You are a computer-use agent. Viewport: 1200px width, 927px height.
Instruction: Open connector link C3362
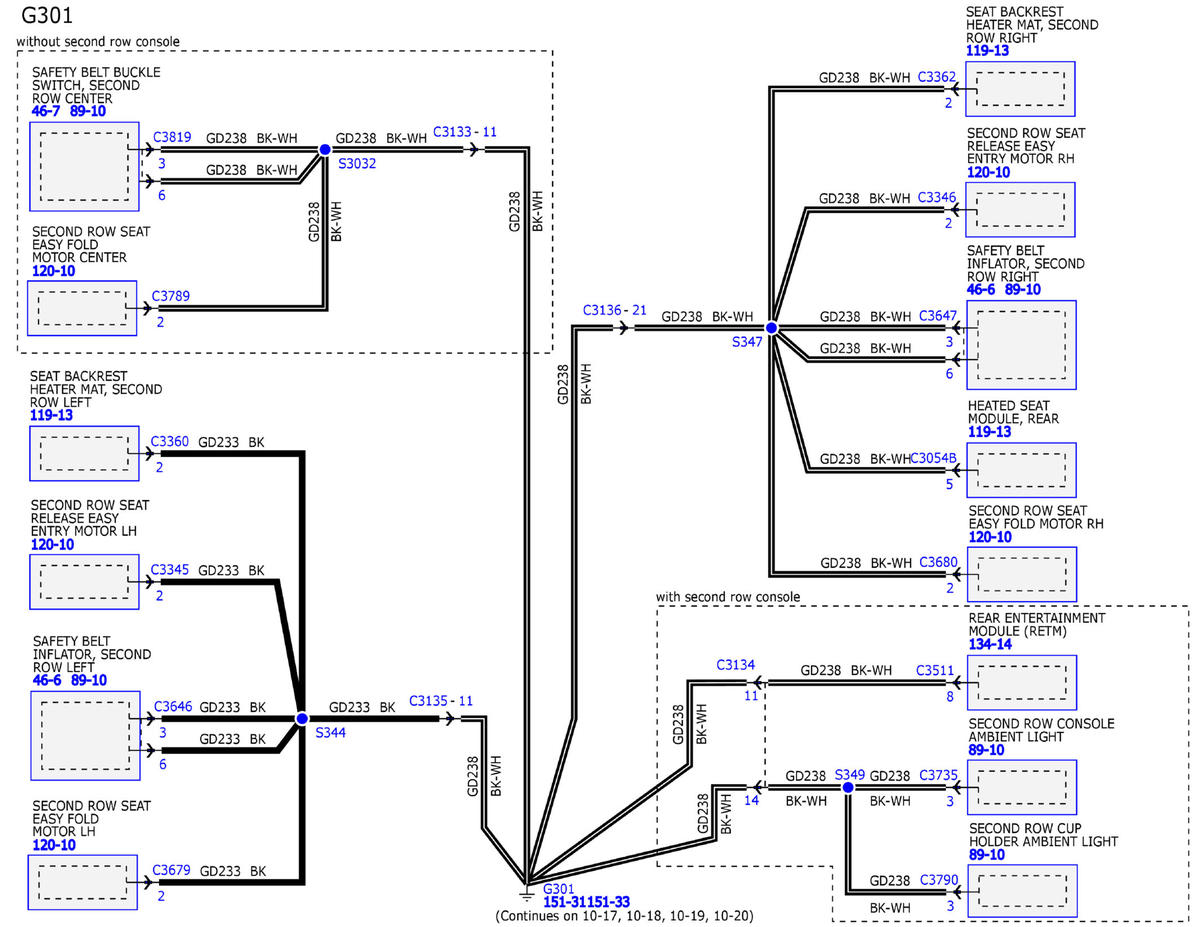pos(937,77)
